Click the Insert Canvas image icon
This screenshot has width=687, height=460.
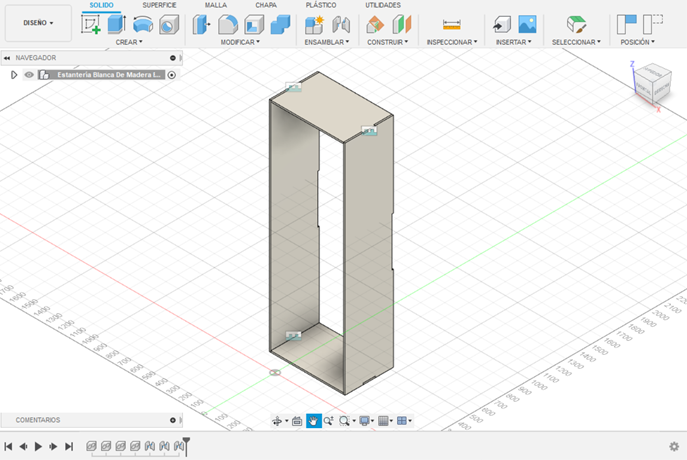point(527,24)
